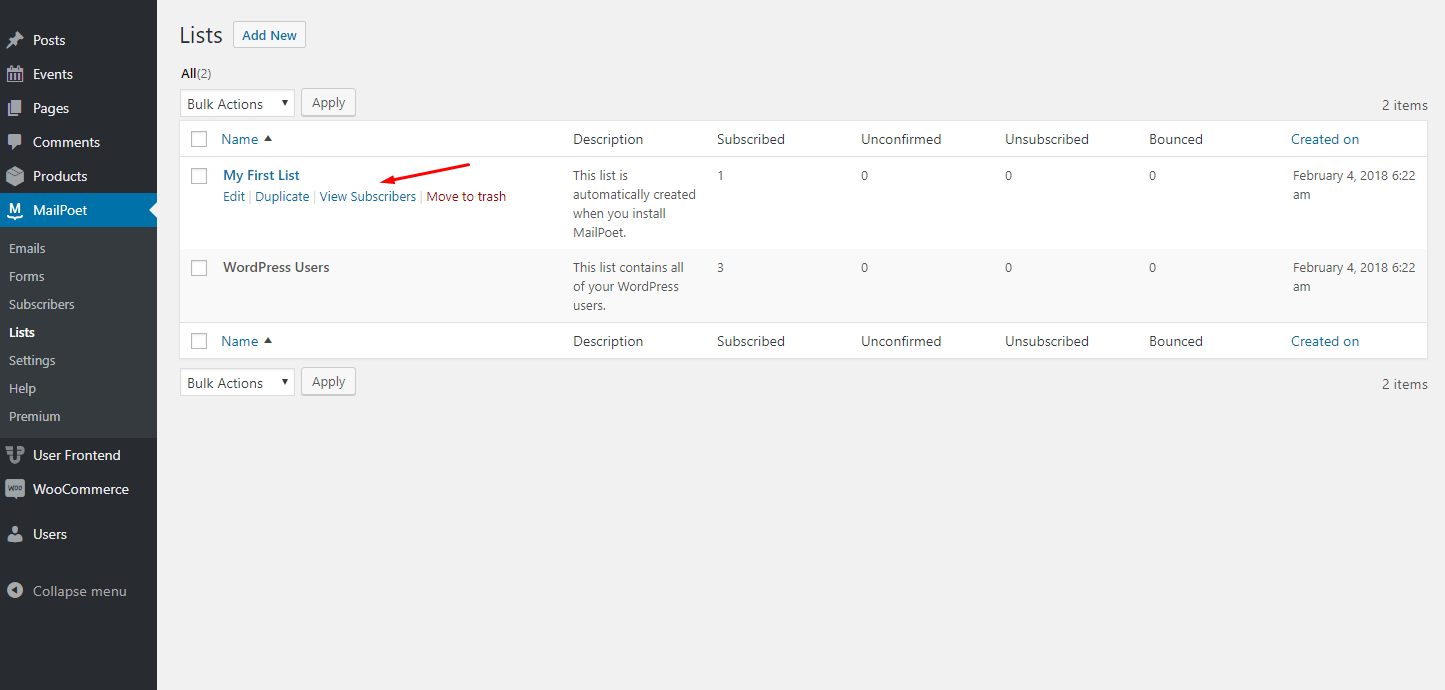Viewport: 1445px width, 690px height.
Task: Click the Lists page heading
Action: [201, 35]
